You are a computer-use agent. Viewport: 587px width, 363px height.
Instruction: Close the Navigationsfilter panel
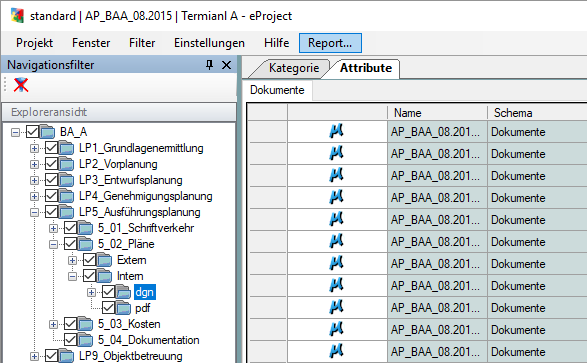(226, 65)
